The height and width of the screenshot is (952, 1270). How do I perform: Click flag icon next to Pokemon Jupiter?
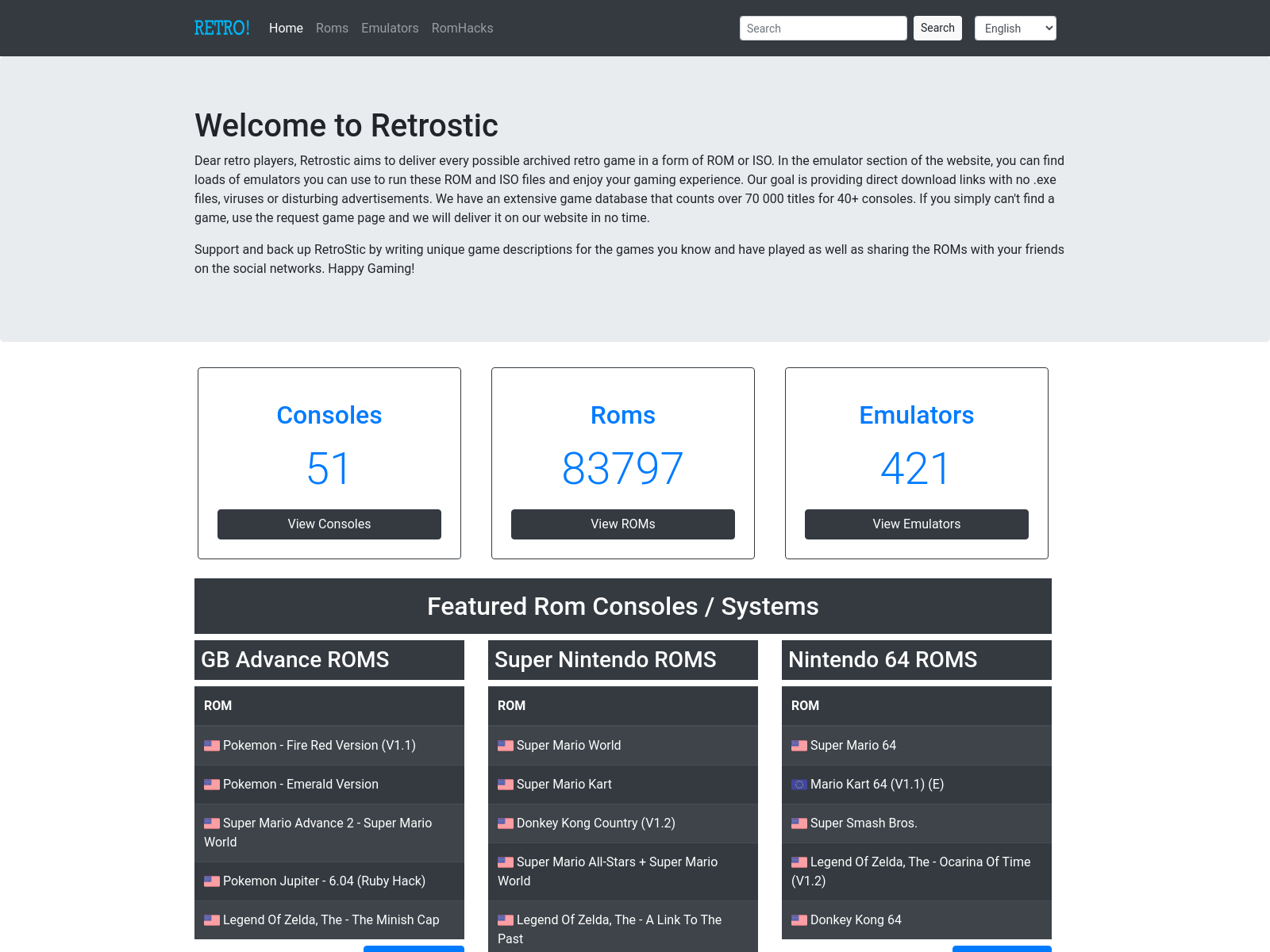(212, 881)
